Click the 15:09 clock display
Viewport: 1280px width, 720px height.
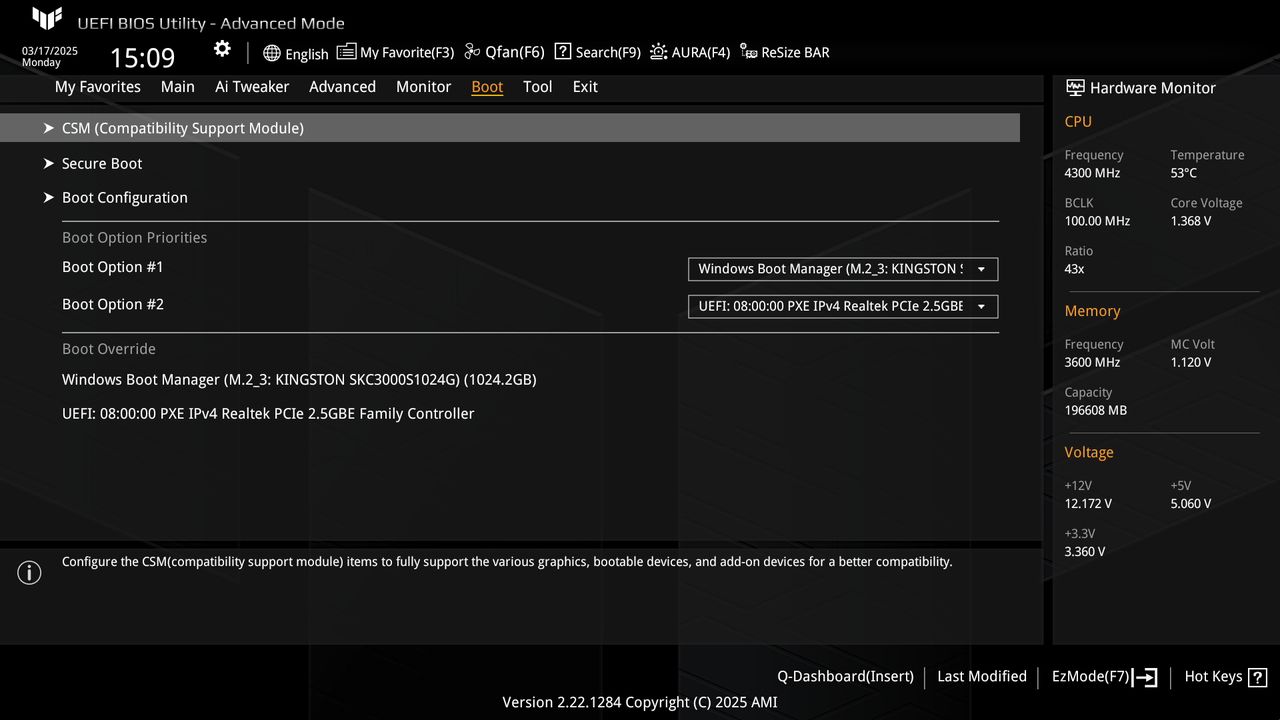click(142, 57)
